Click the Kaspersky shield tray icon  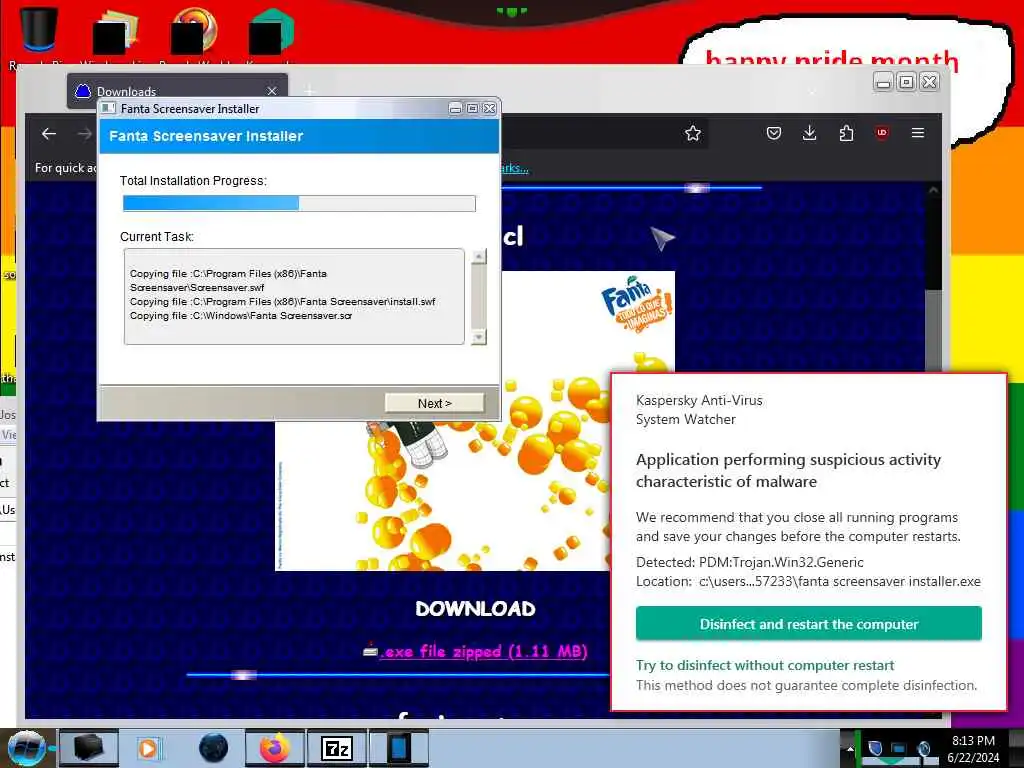click(x=876, y=748)
